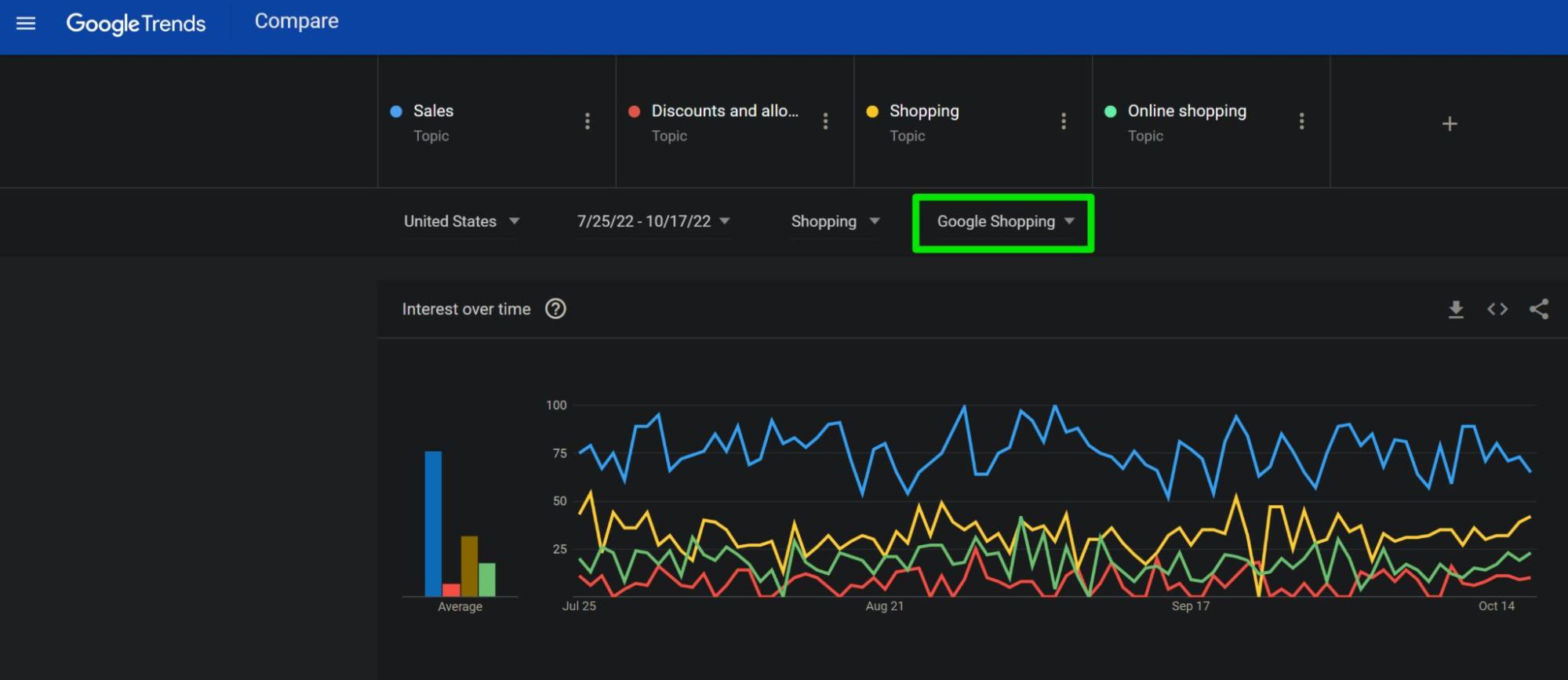The image size is (1568, 680).
Task: Click the Compare page title
Action: [x=297, y=21]
